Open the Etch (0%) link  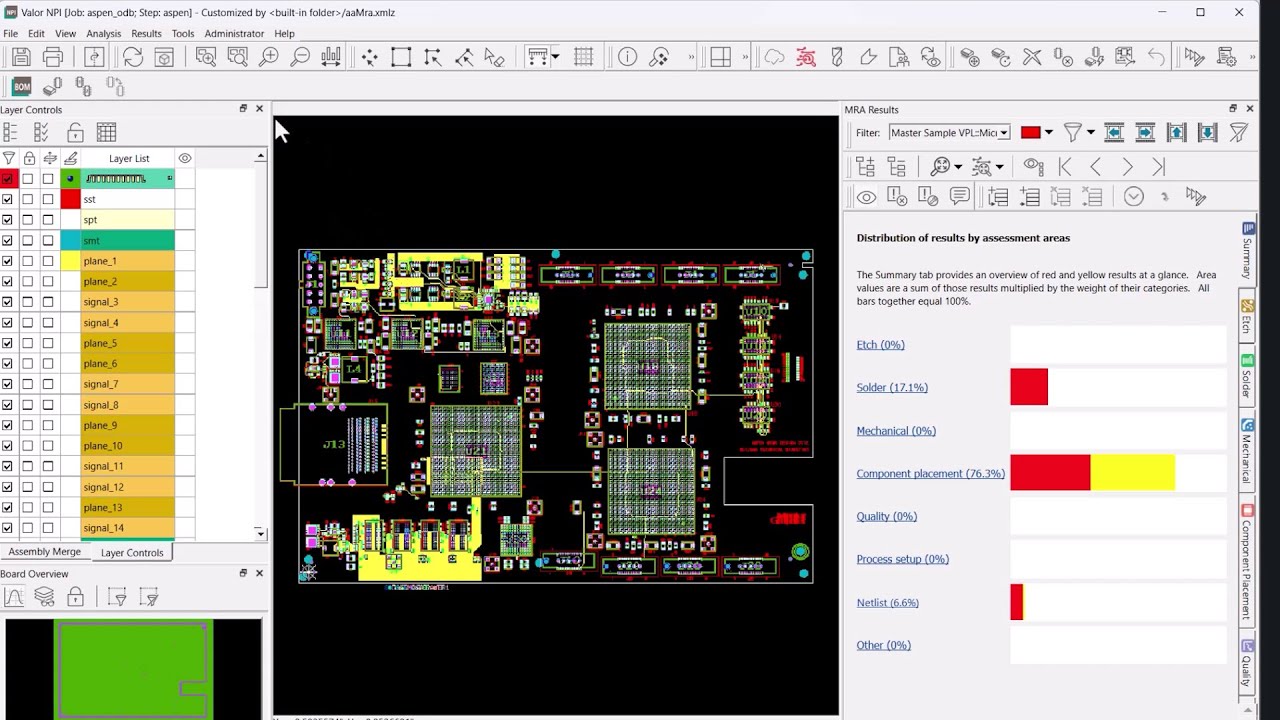[880, 344]
